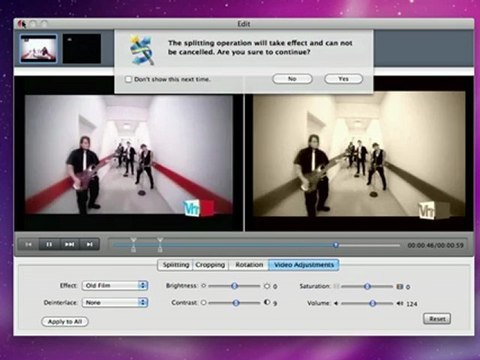This screenshot has width=480, height=360.
Task: Click the Brightness slider handle
Action: point(234,286)
